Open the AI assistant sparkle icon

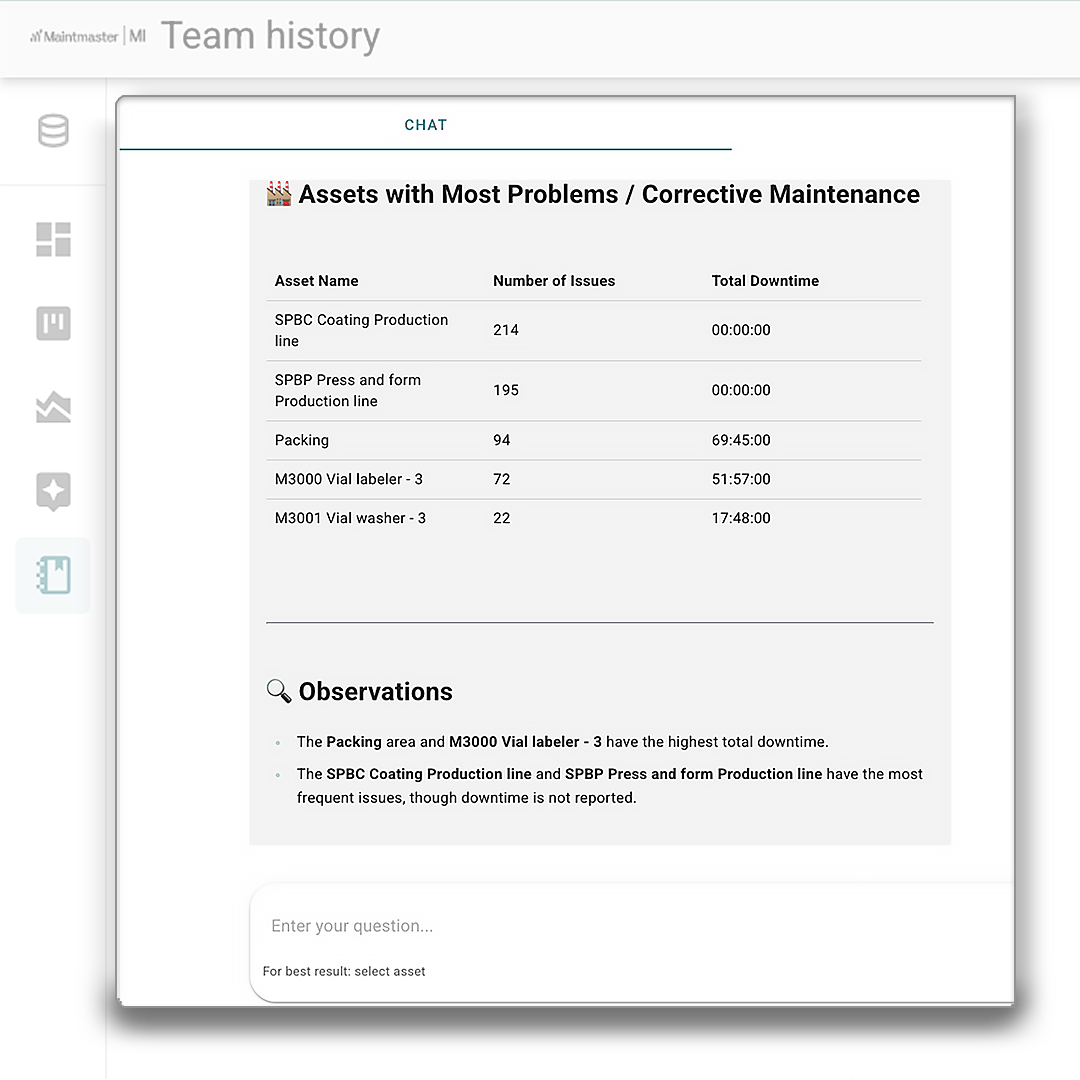point(52,491)
